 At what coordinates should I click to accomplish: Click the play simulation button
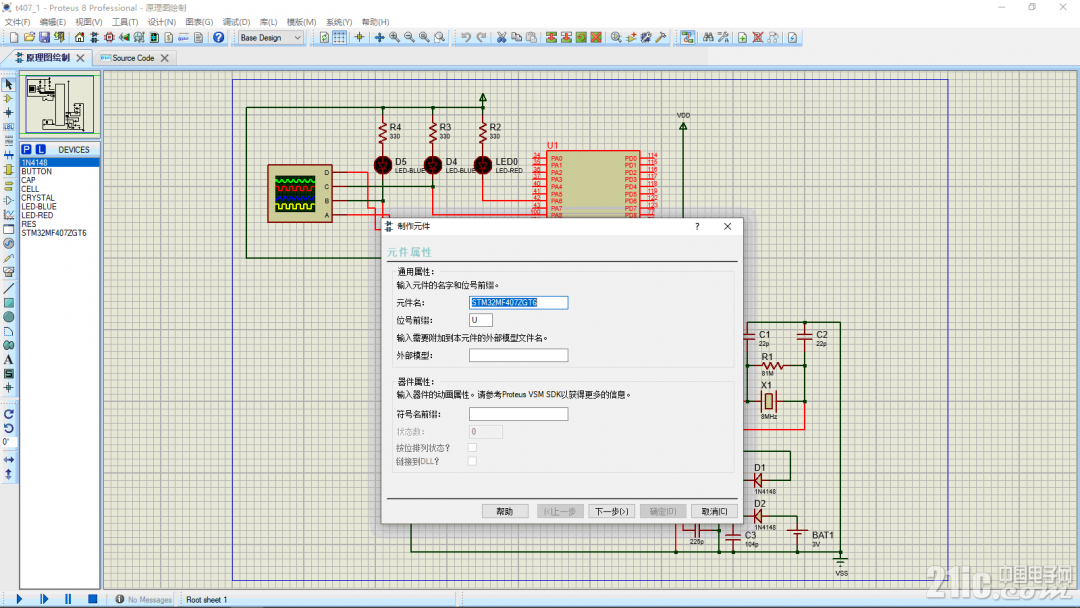tap(19, 599)
